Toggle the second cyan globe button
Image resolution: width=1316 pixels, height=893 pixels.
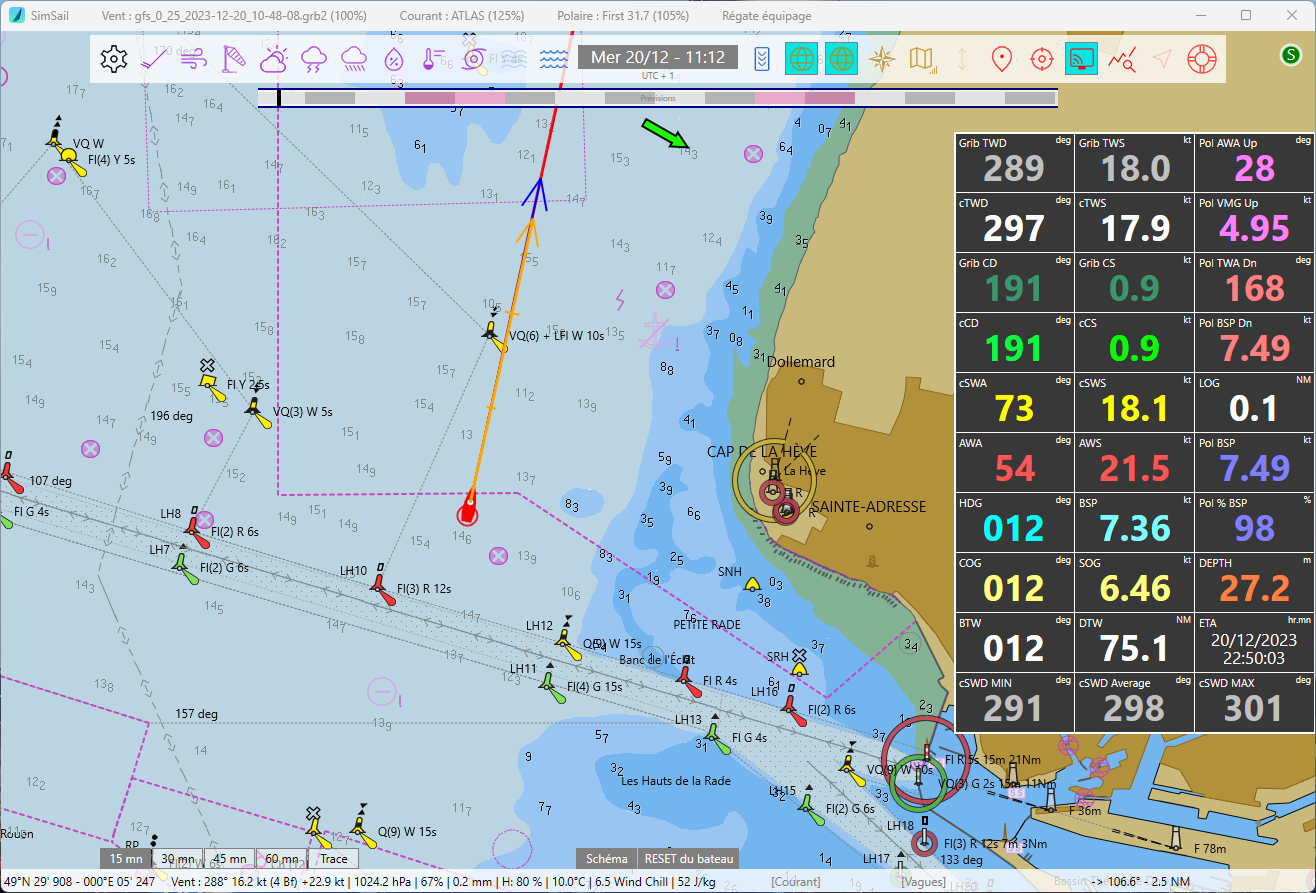[842, 59]
